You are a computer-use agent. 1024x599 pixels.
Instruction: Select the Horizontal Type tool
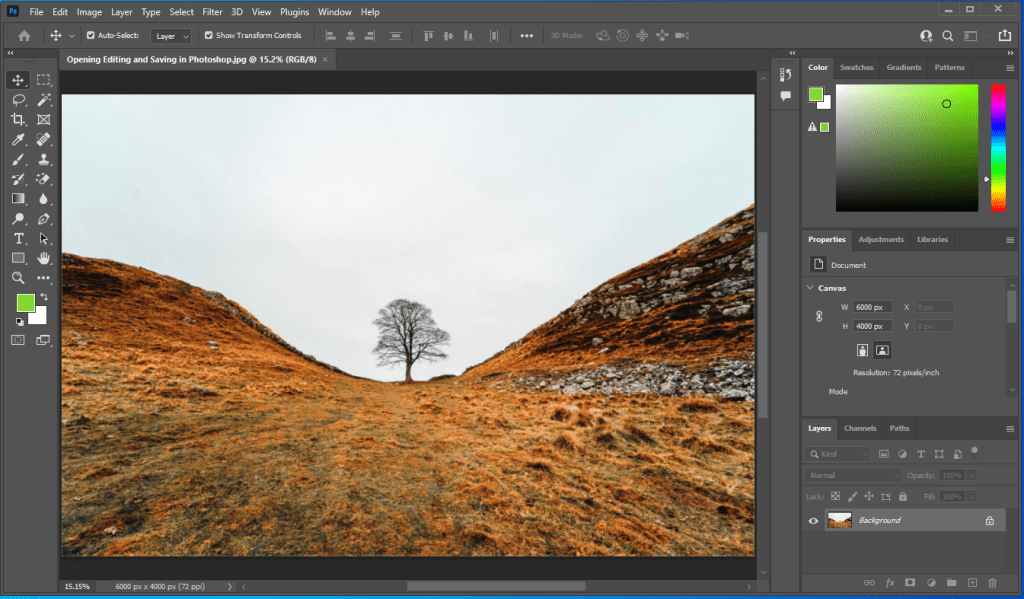pyautogui.click(x=18, y=239)
